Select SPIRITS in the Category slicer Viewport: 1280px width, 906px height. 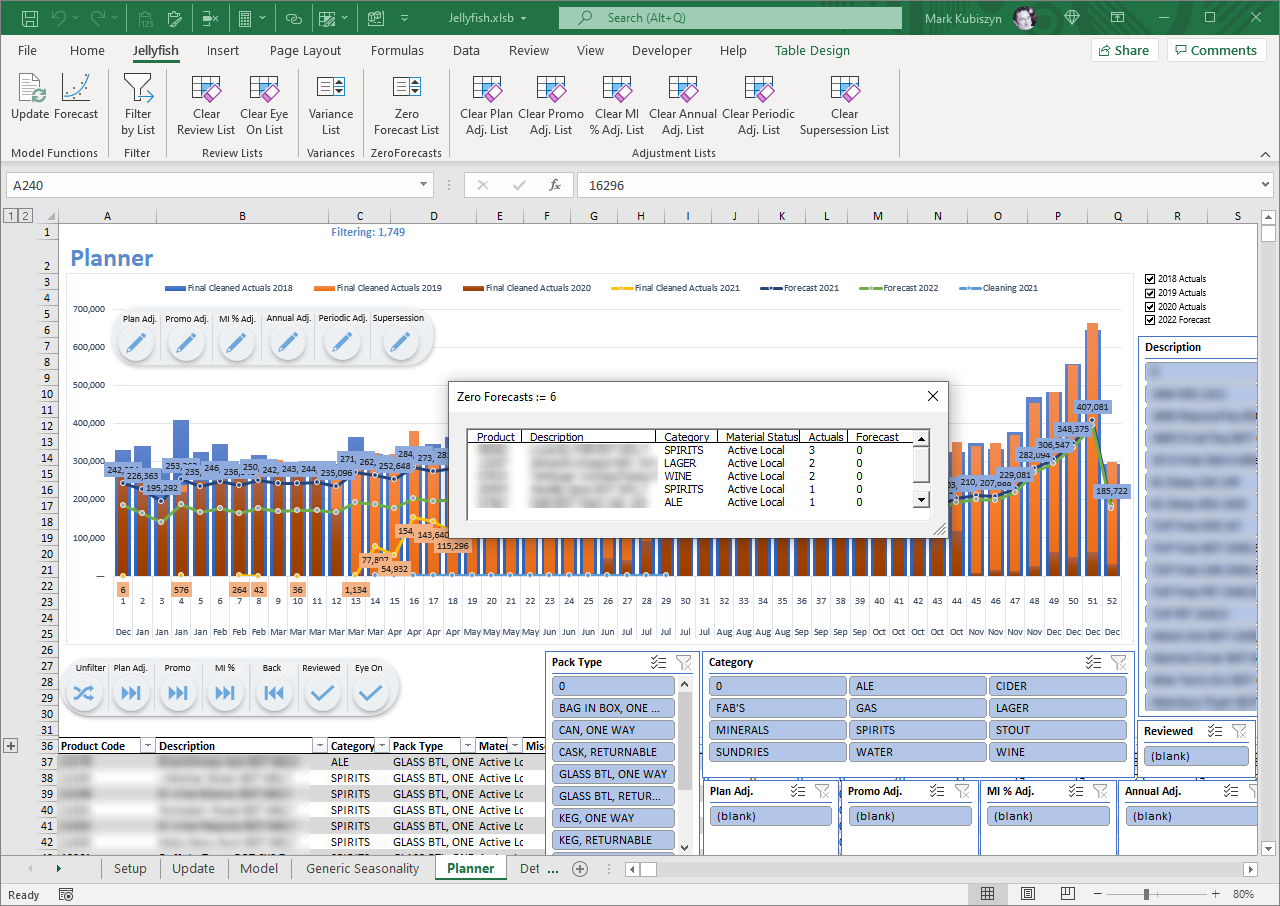(917, 730)
